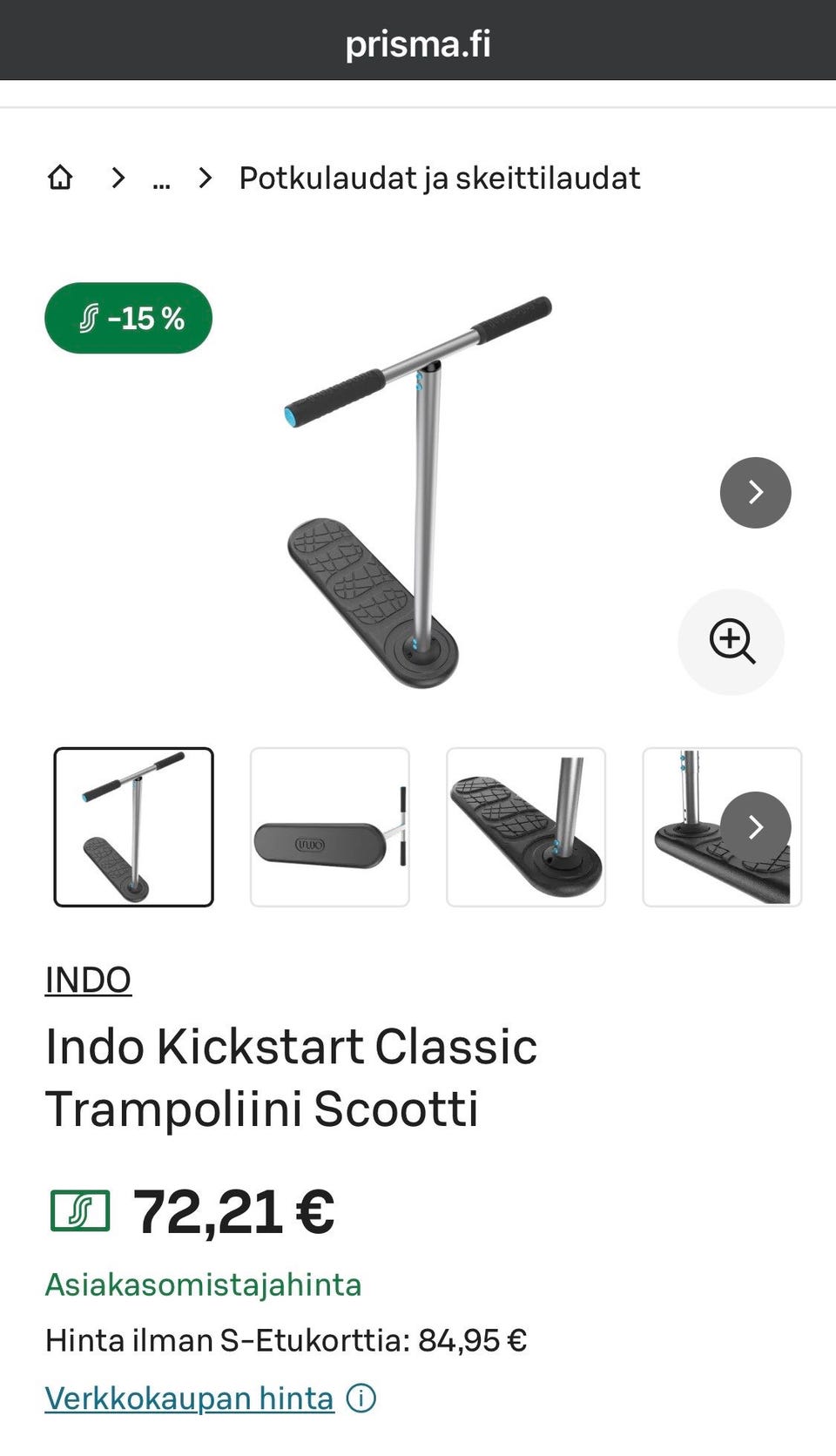Click first breadcrumb chevron separator

coord(118,179)
